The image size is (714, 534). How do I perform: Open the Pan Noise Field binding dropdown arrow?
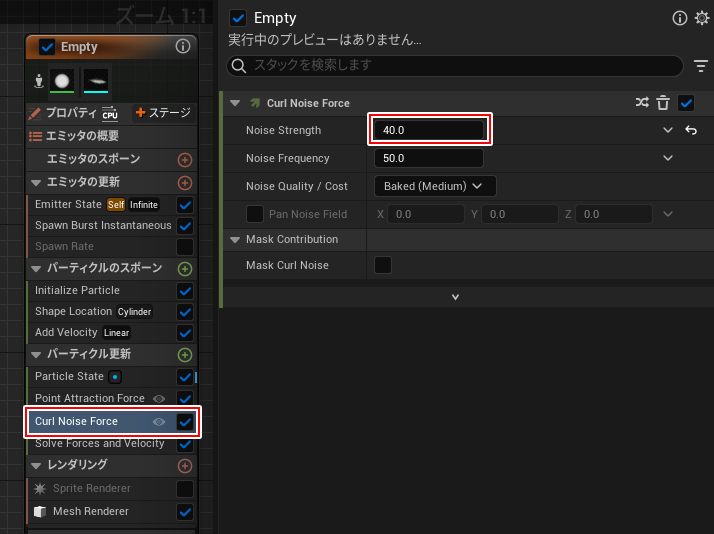(x=668, y=214)
